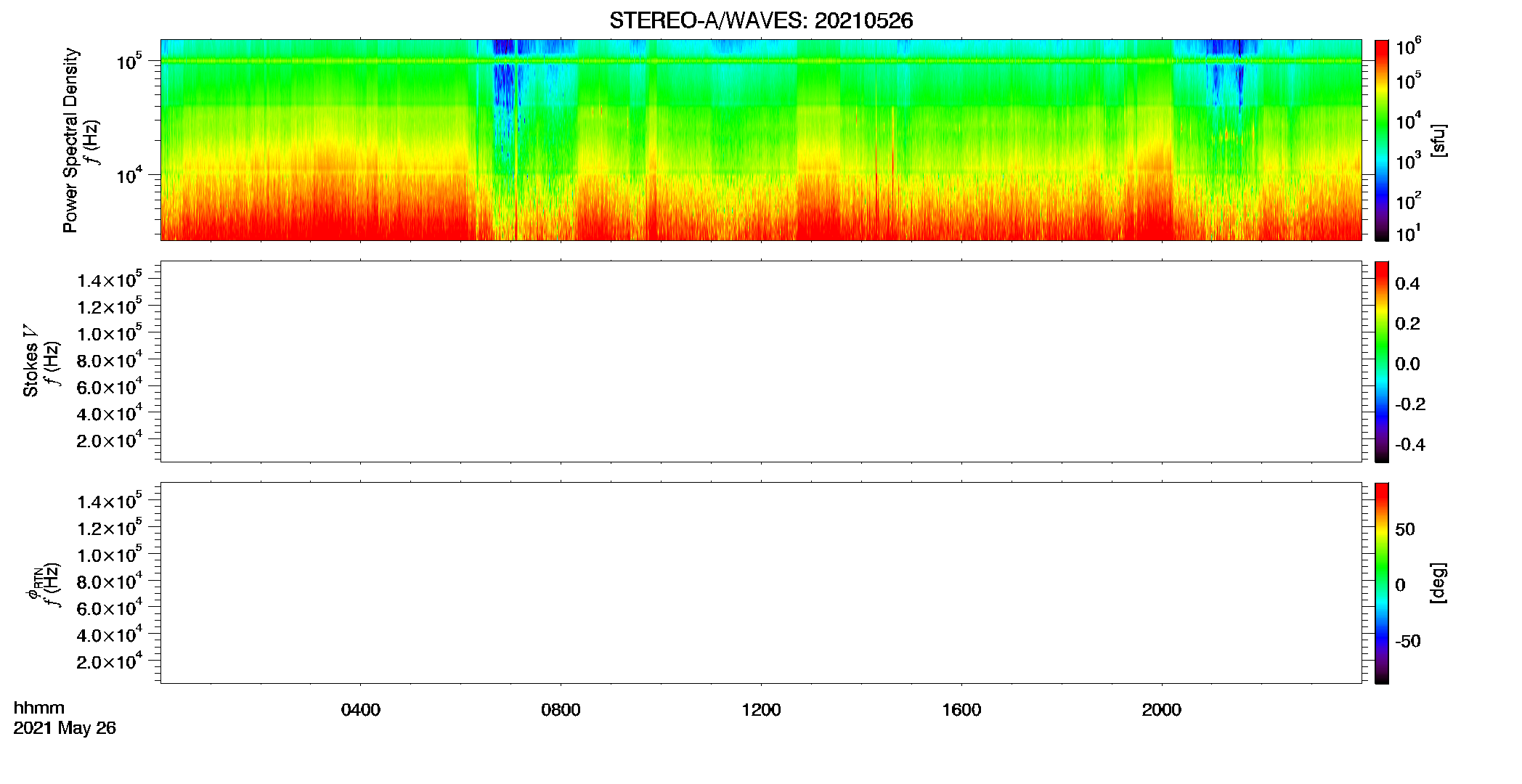Click the -0.2 label on Stokes V color bar
This screenshot has height=784, width=1522.
click(1410, 404)
